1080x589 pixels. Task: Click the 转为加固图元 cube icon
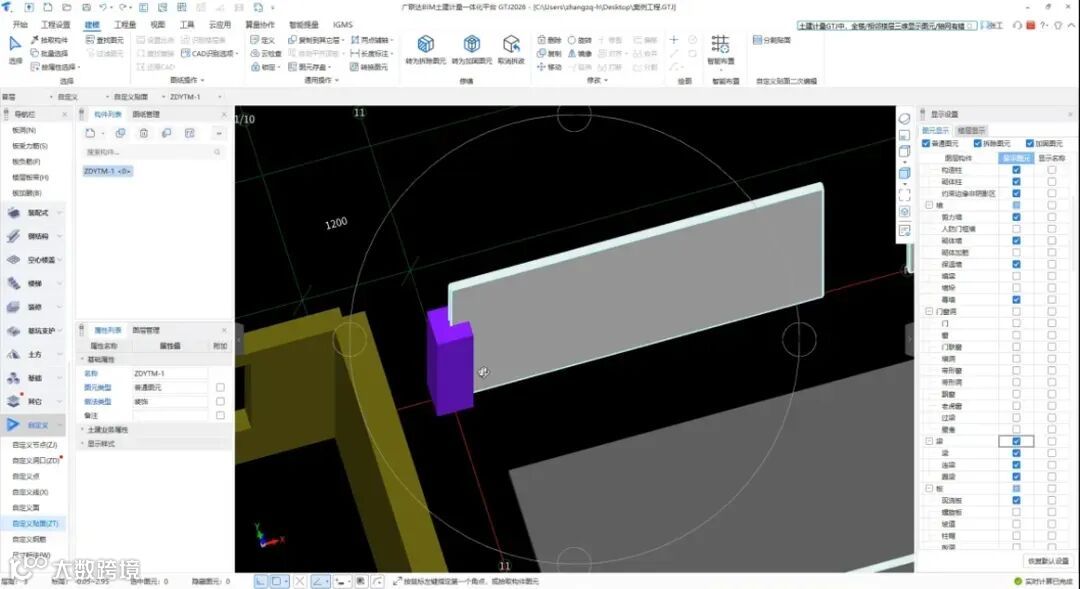(472, 45)
